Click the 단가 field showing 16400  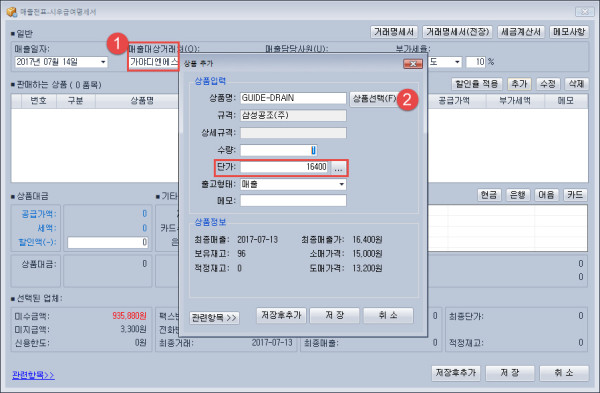[x=284, y=167]
